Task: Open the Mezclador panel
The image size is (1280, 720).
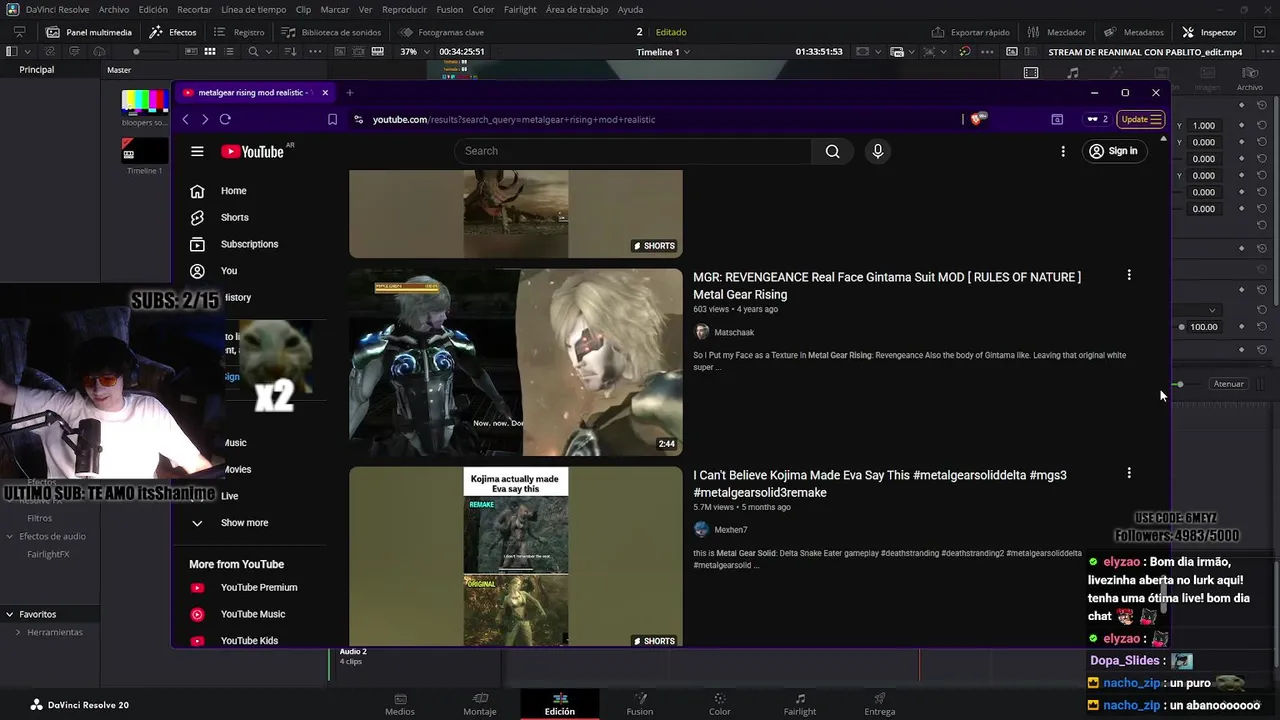Action: click(x=1056, y=32)
